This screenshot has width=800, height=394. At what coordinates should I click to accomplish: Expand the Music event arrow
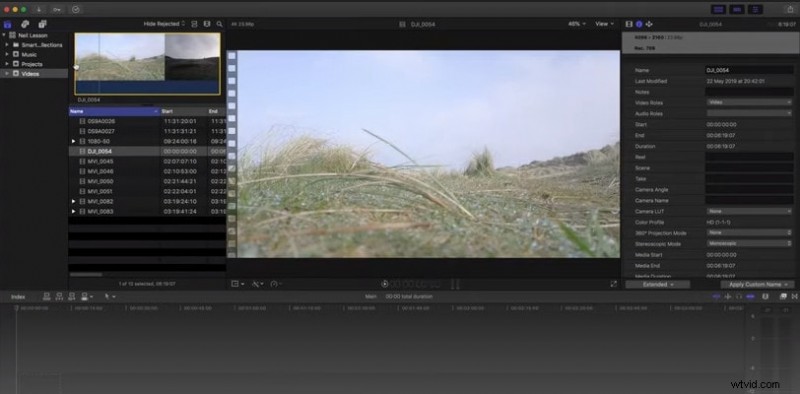tap(7, 55)
